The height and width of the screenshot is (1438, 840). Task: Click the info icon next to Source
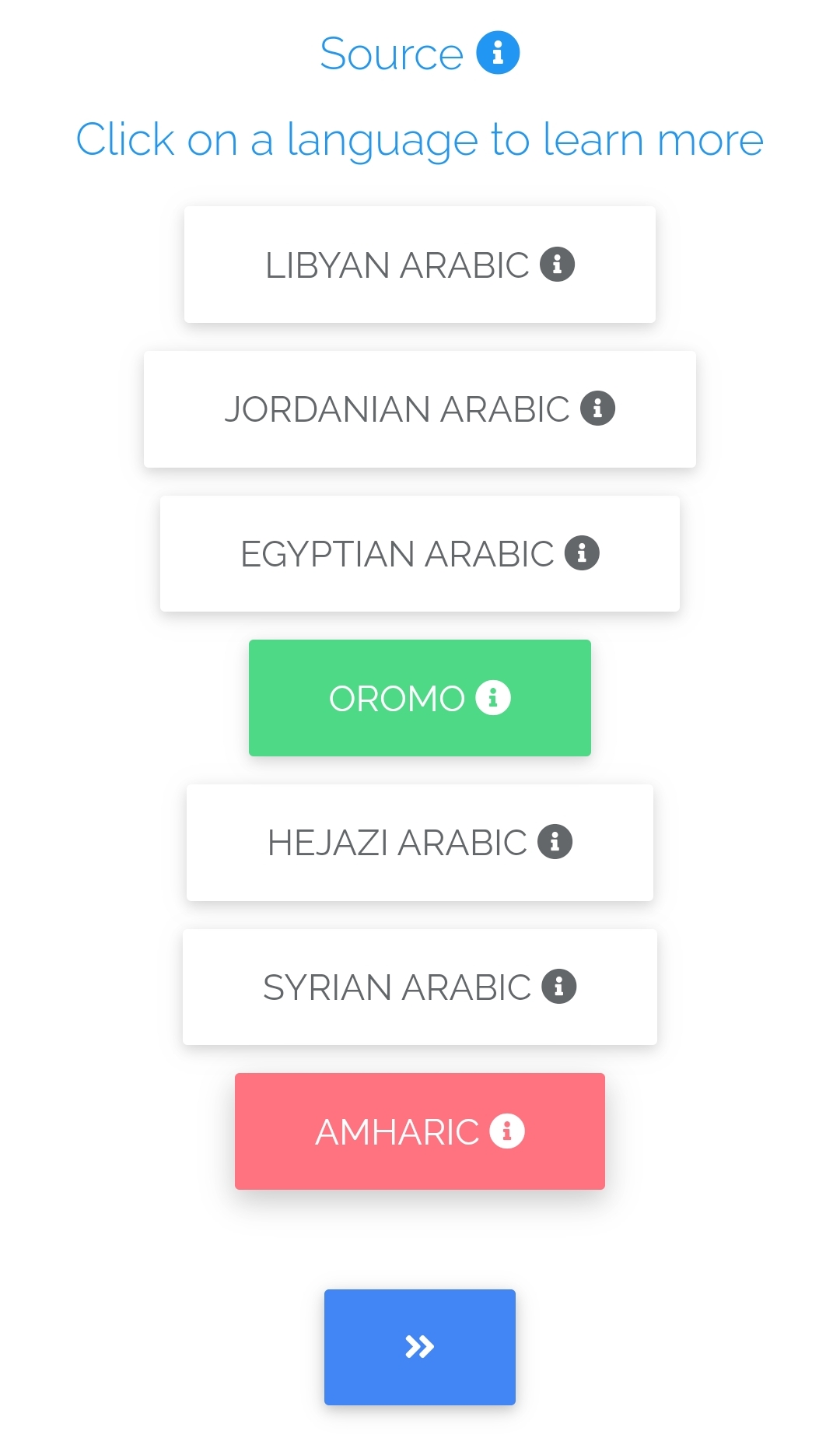click(498, 53)
